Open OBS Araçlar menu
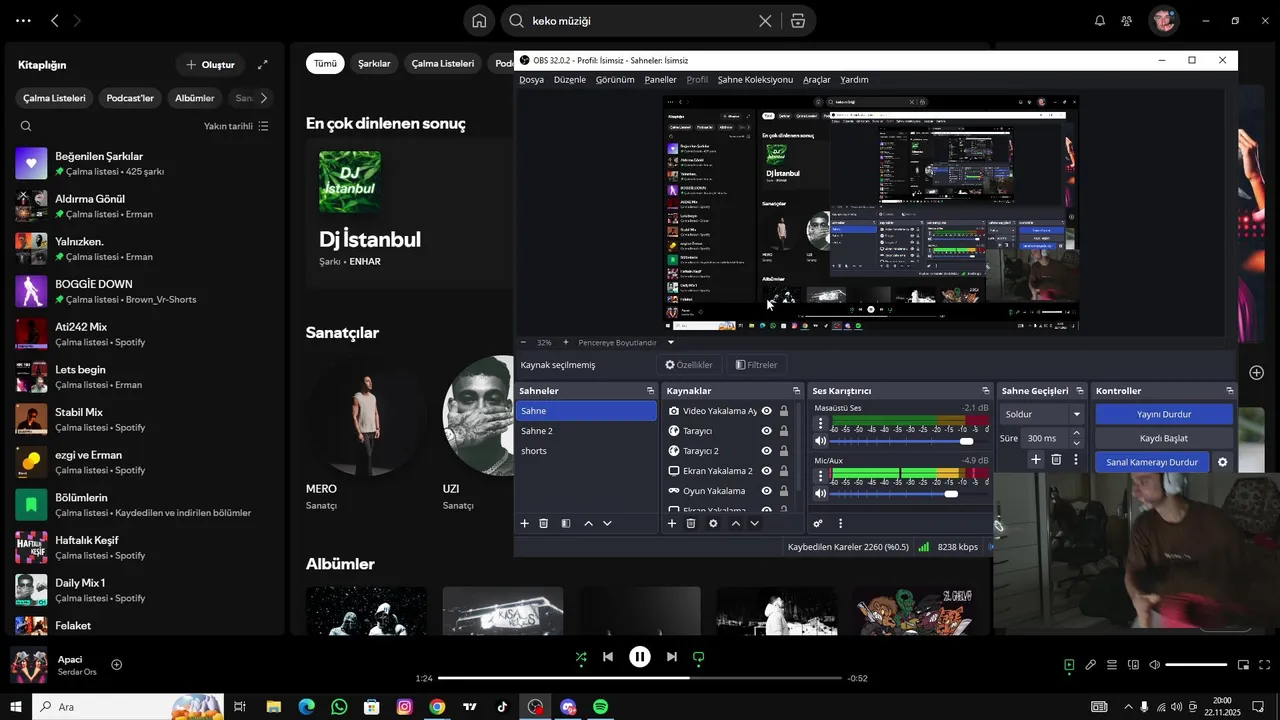Viewport: 1280px width, 720px height. [x=816, y=79]
